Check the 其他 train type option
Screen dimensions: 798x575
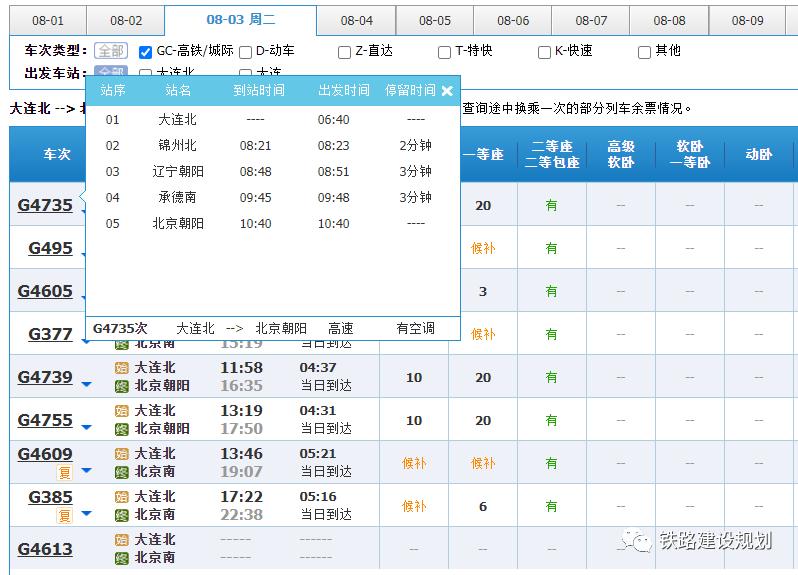coord(645,52)
